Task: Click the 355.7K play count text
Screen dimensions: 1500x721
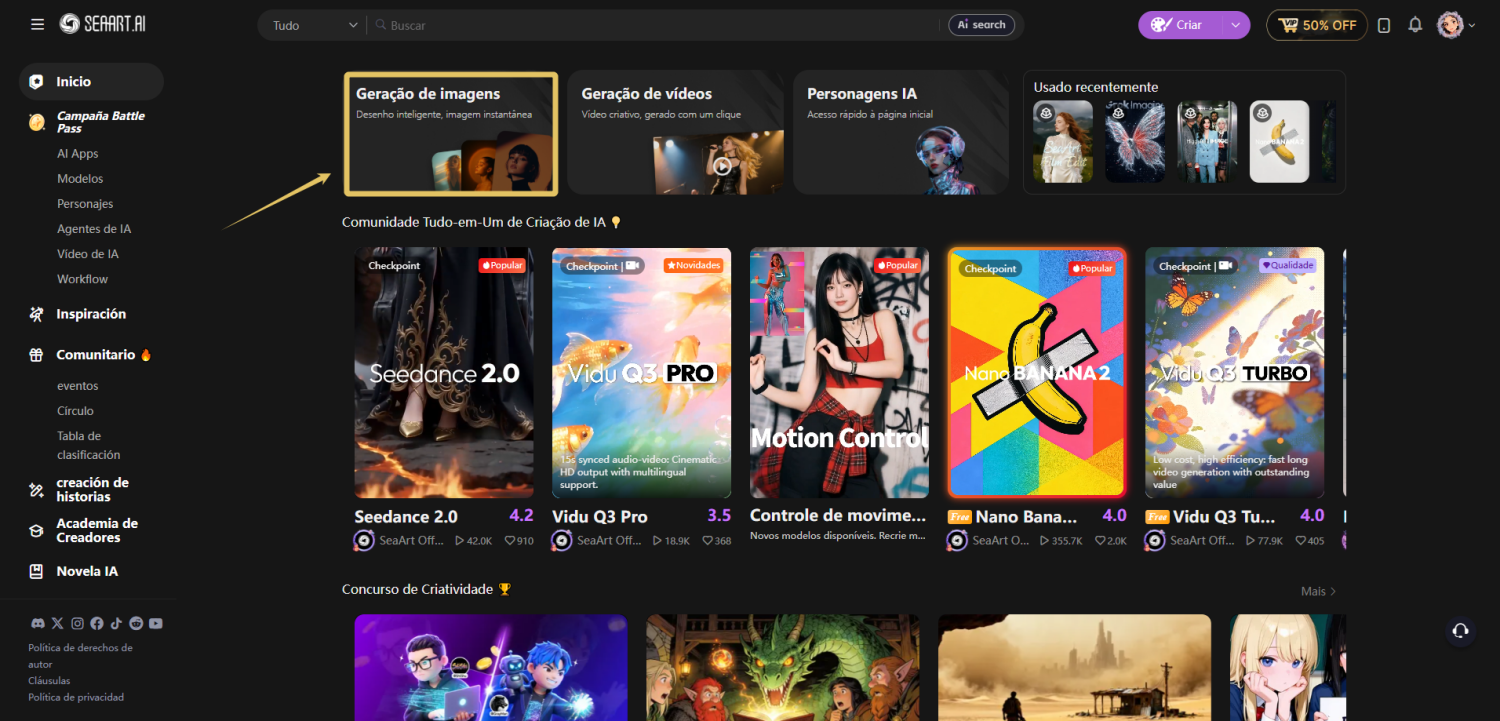Action: pyautogui.click(x=1067, y=541)
